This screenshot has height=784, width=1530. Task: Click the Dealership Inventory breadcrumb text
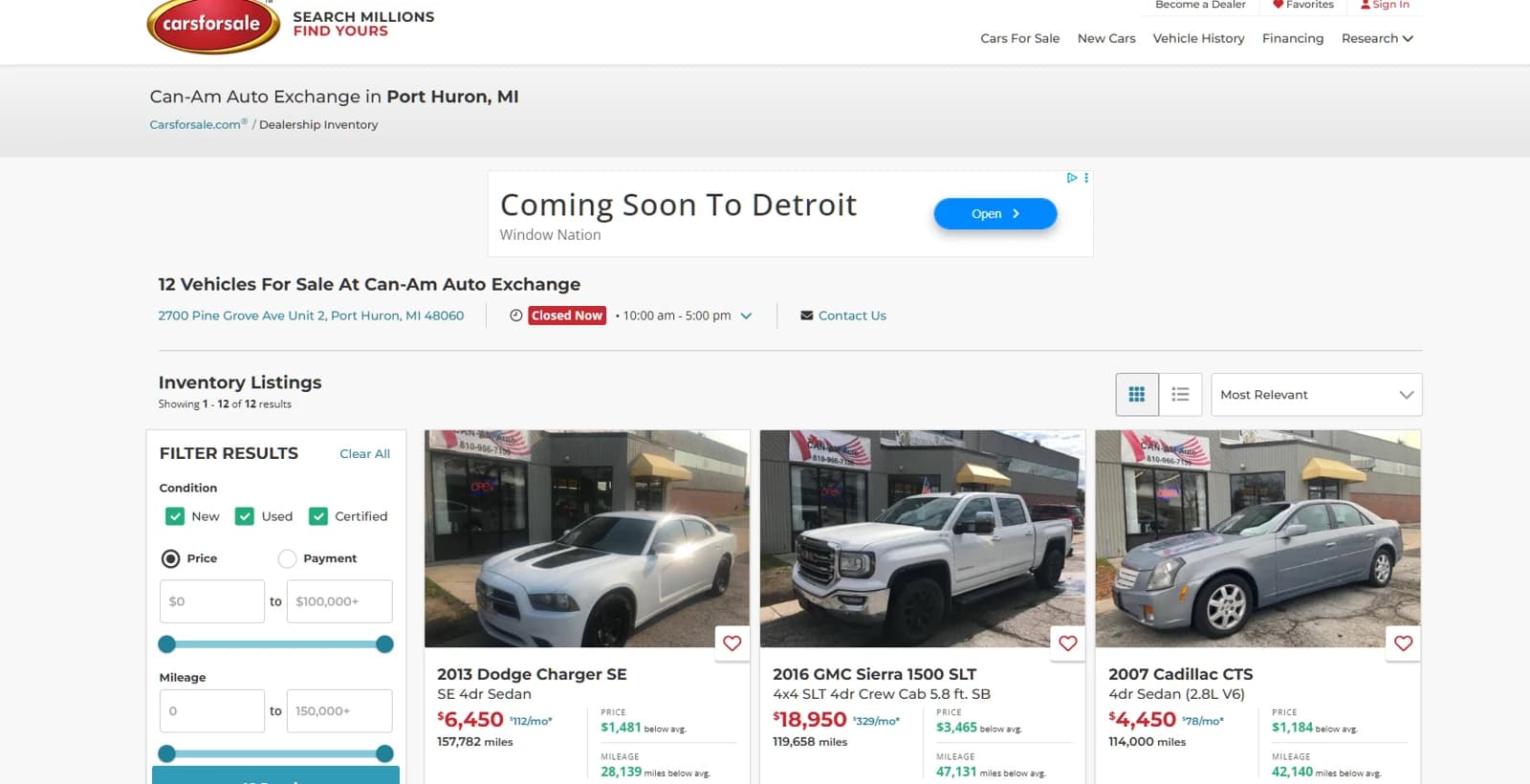tap(318, 124)
